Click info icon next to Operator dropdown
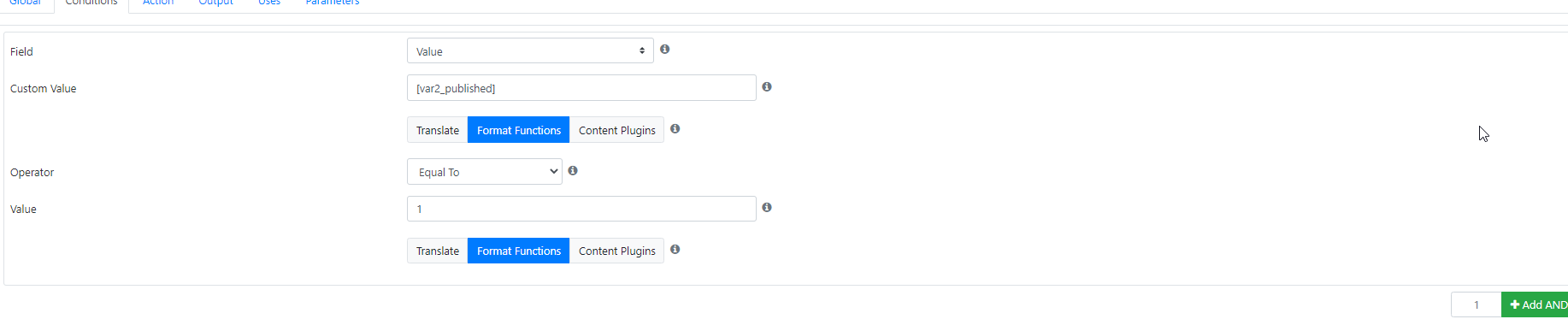Viewport: 1568px width, 331px height. tap(573, 171)
